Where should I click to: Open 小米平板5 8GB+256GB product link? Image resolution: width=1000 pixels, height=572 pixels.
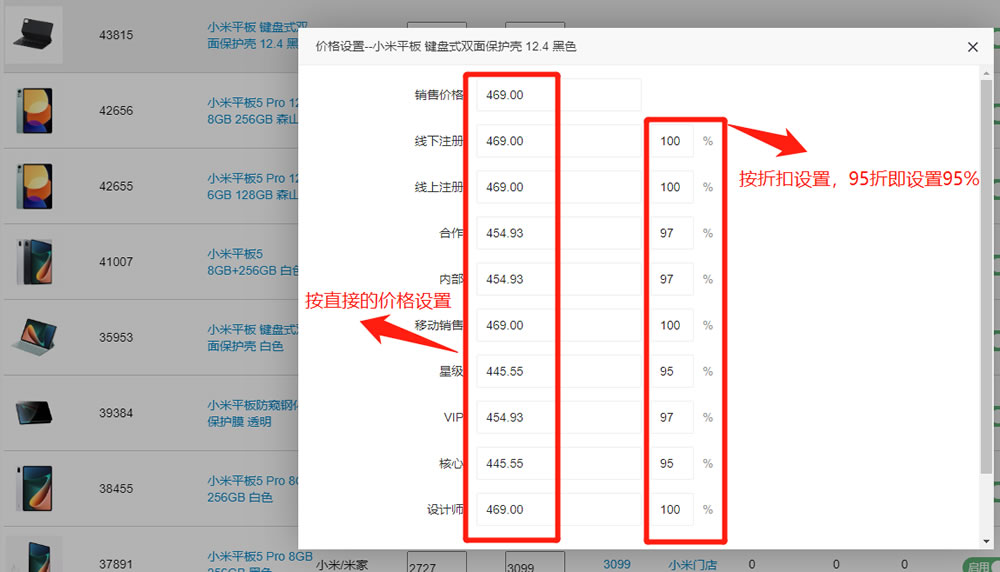[x=253, y=262]
